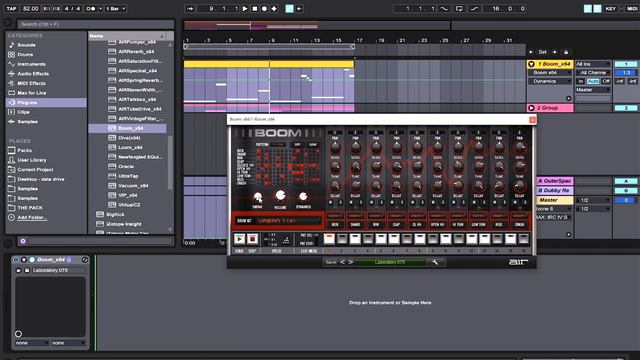Click the Previous Locator arrow

[531, 52]
